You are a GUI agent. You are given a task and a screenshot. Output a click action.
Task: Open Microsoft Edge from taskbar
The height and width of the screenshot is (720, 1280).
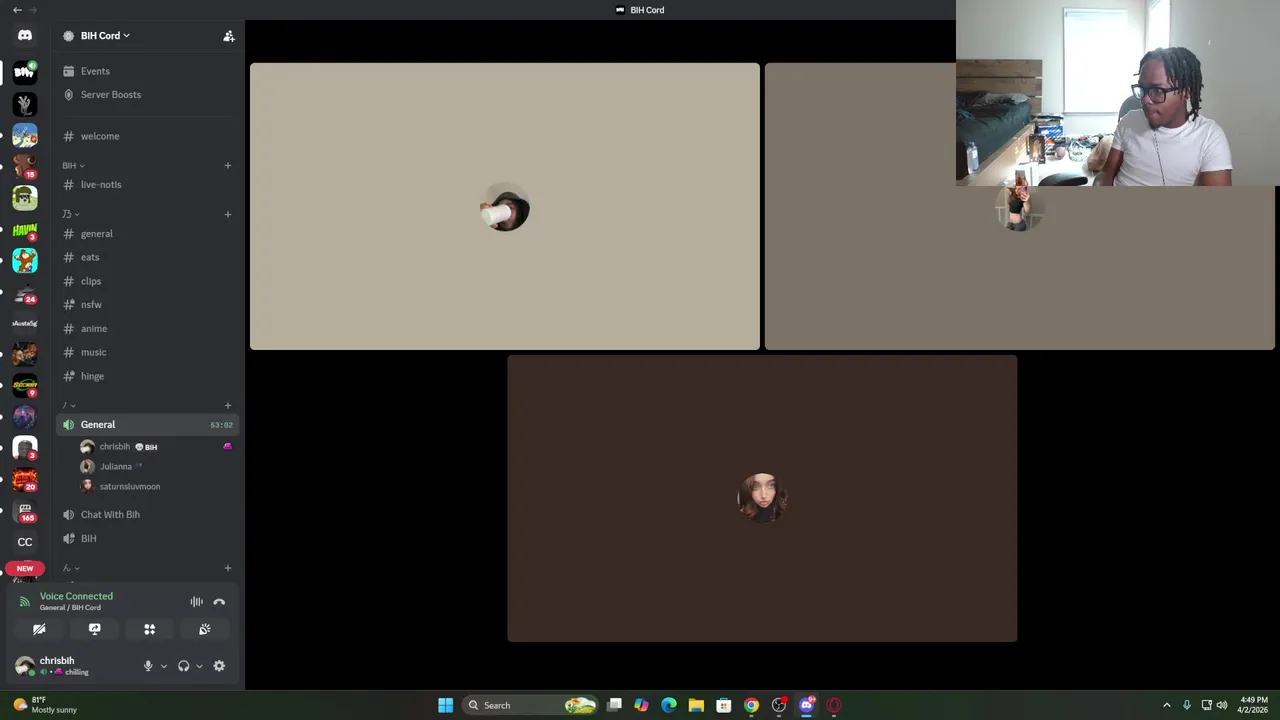pyautogui.click(x=668, y=705)
